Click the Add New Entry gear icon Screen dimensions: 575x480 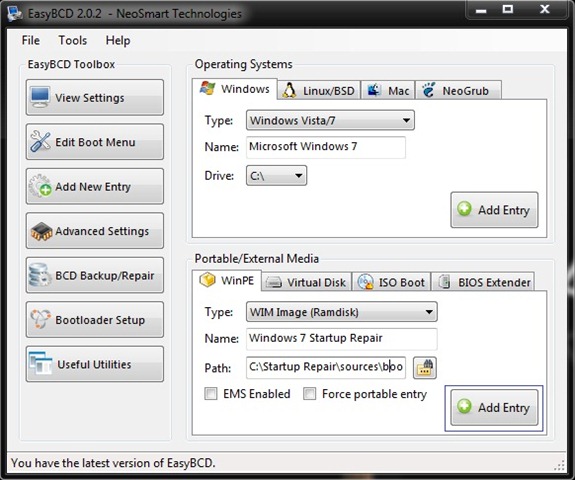(40, 186)
